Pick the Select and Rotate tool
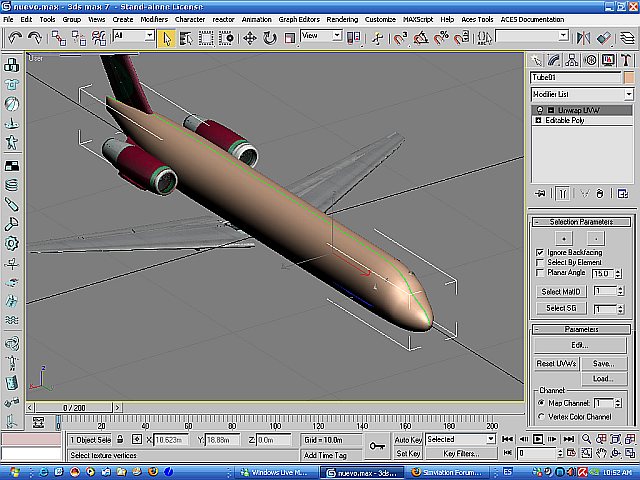Viewport: 640px width, 480px height. [270, 37]
